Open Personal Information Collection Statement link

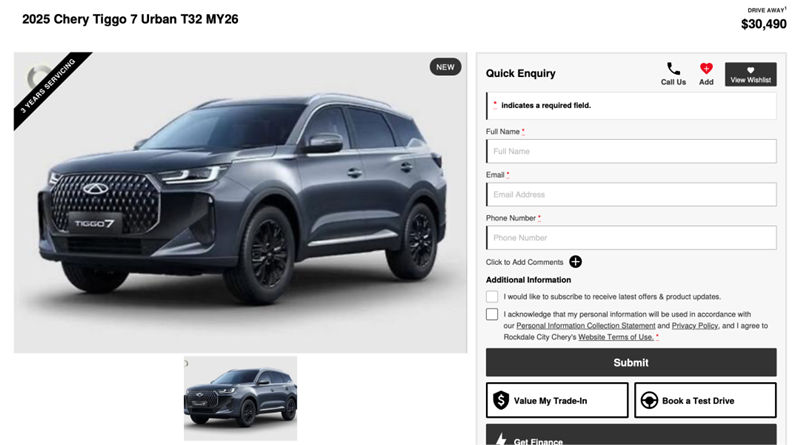tap(586, 326)
